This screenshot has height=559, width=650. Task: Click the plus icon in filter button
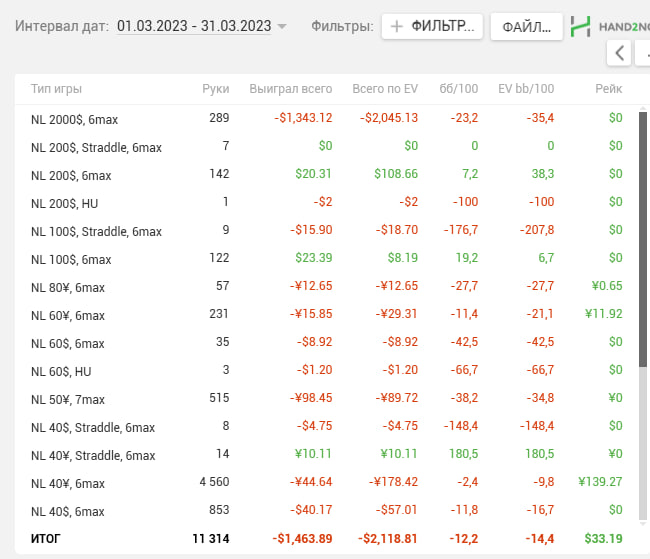pos(397,27)
